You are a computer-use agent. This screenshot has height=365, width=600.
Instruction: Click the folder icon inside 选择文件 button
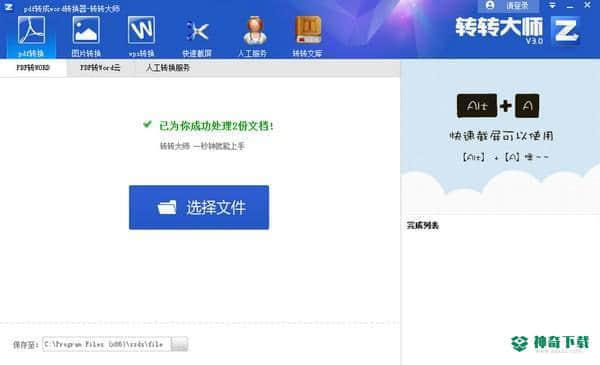coord(167,207)
